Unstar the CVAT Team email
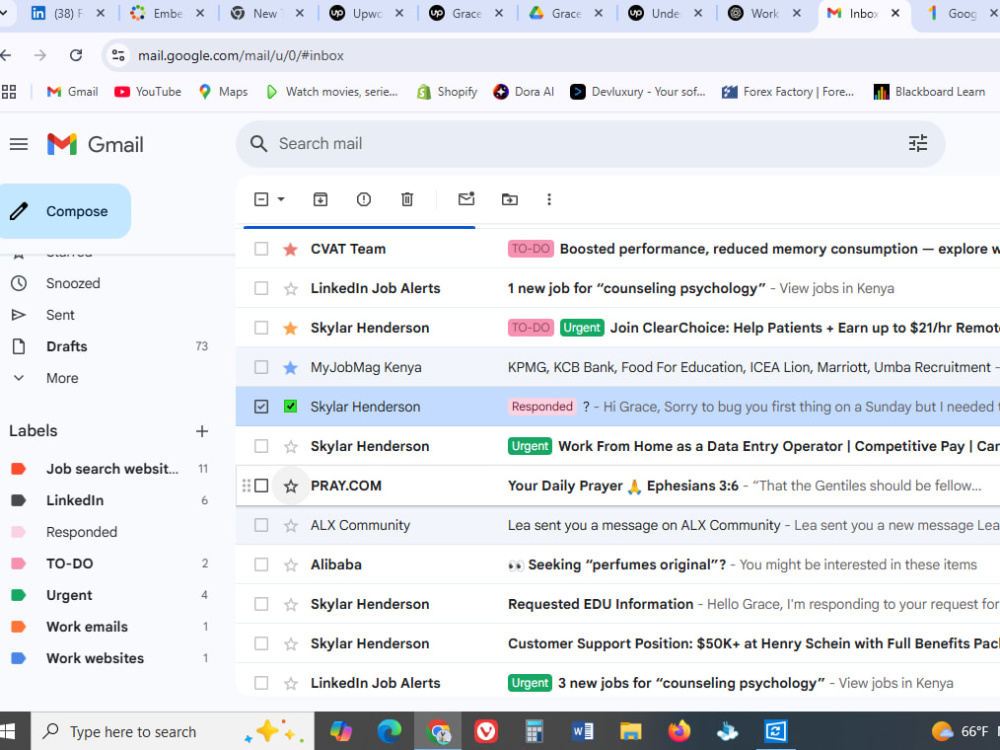Screen dimensions: 1000x750 291,249
